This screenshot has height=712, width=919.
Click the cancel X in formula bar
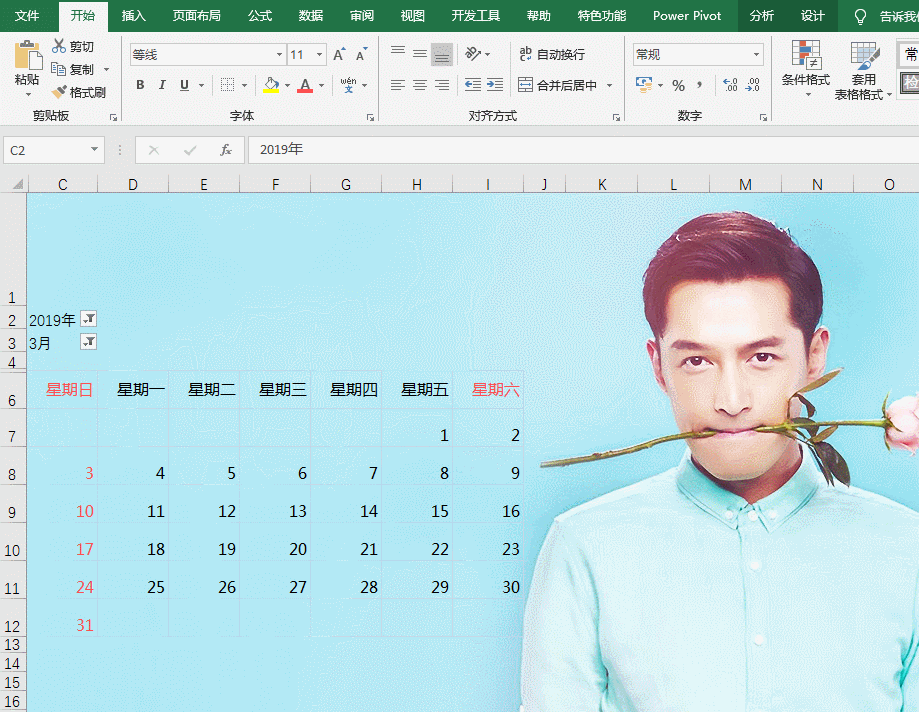click(154, 150)
